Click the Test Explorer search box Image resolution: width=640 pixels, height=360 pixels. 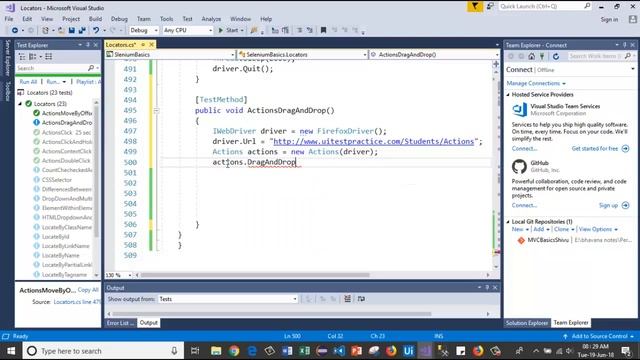click(51, 68)
